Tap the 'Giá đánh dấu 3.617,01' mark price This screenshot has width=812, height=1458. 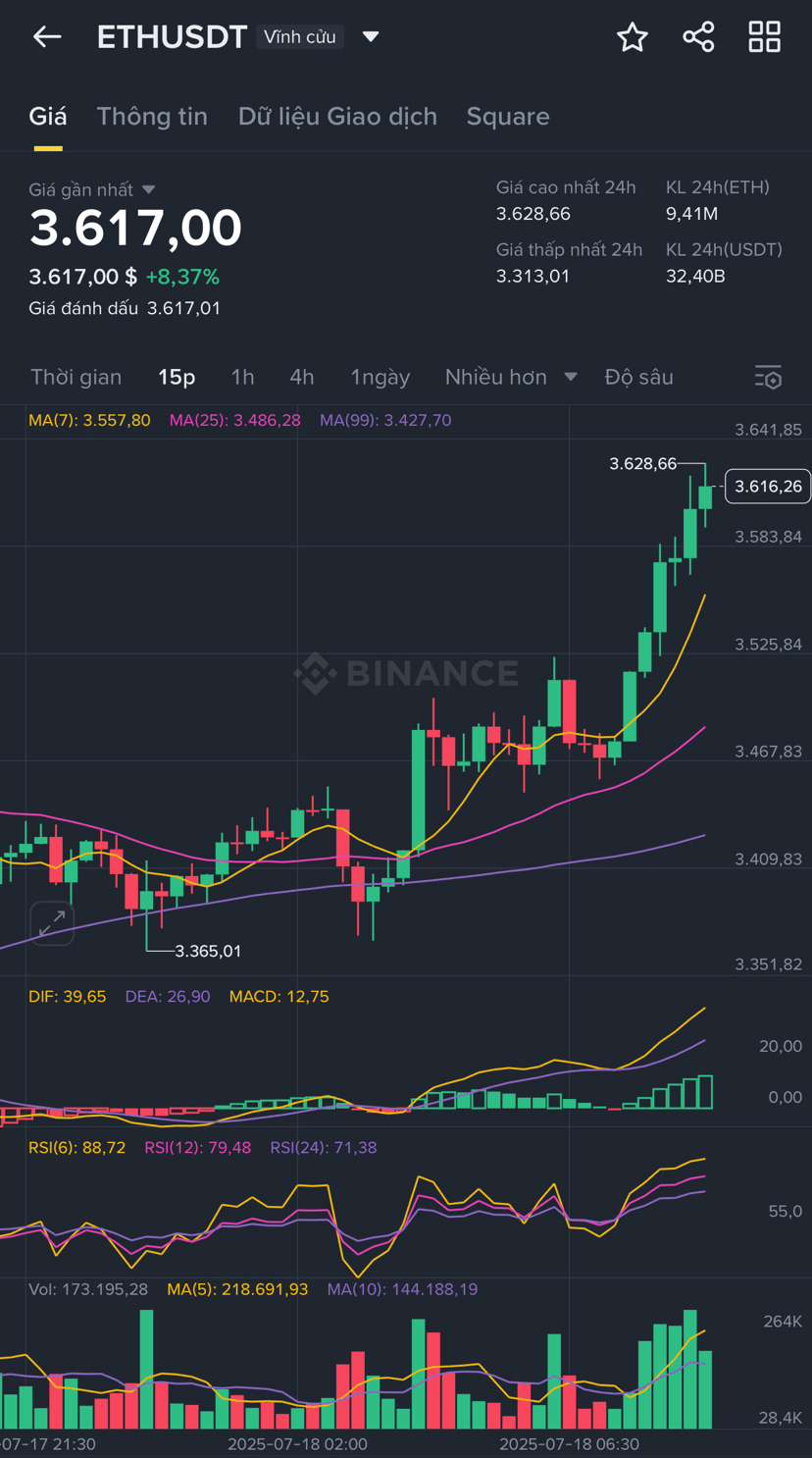click(x=125, y=308)
